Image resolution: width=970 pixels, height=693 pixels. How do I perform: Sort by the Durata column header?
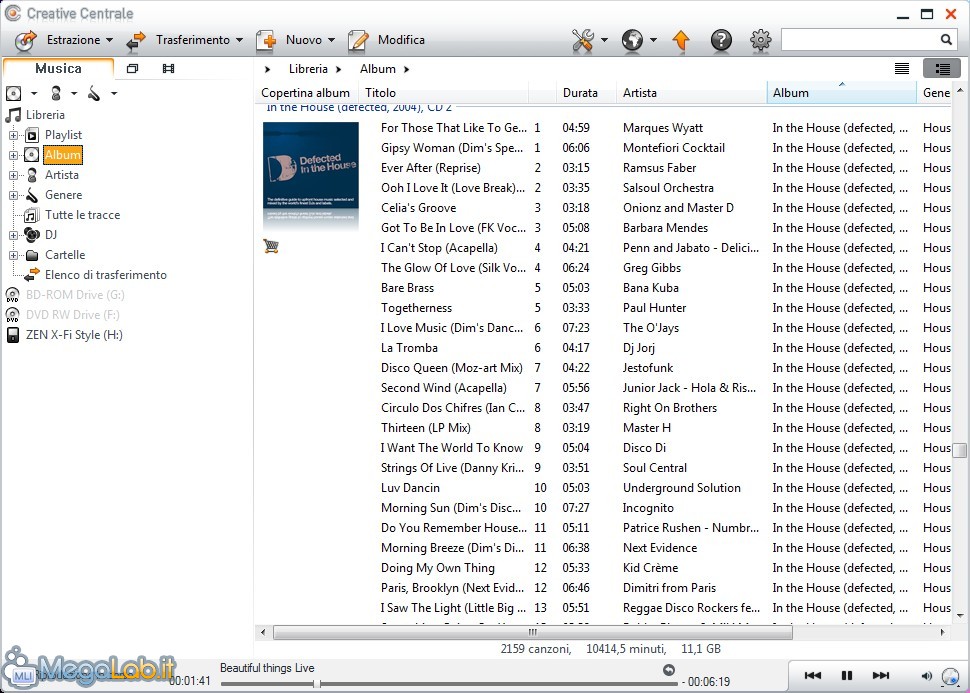click(x=586, y=93)
